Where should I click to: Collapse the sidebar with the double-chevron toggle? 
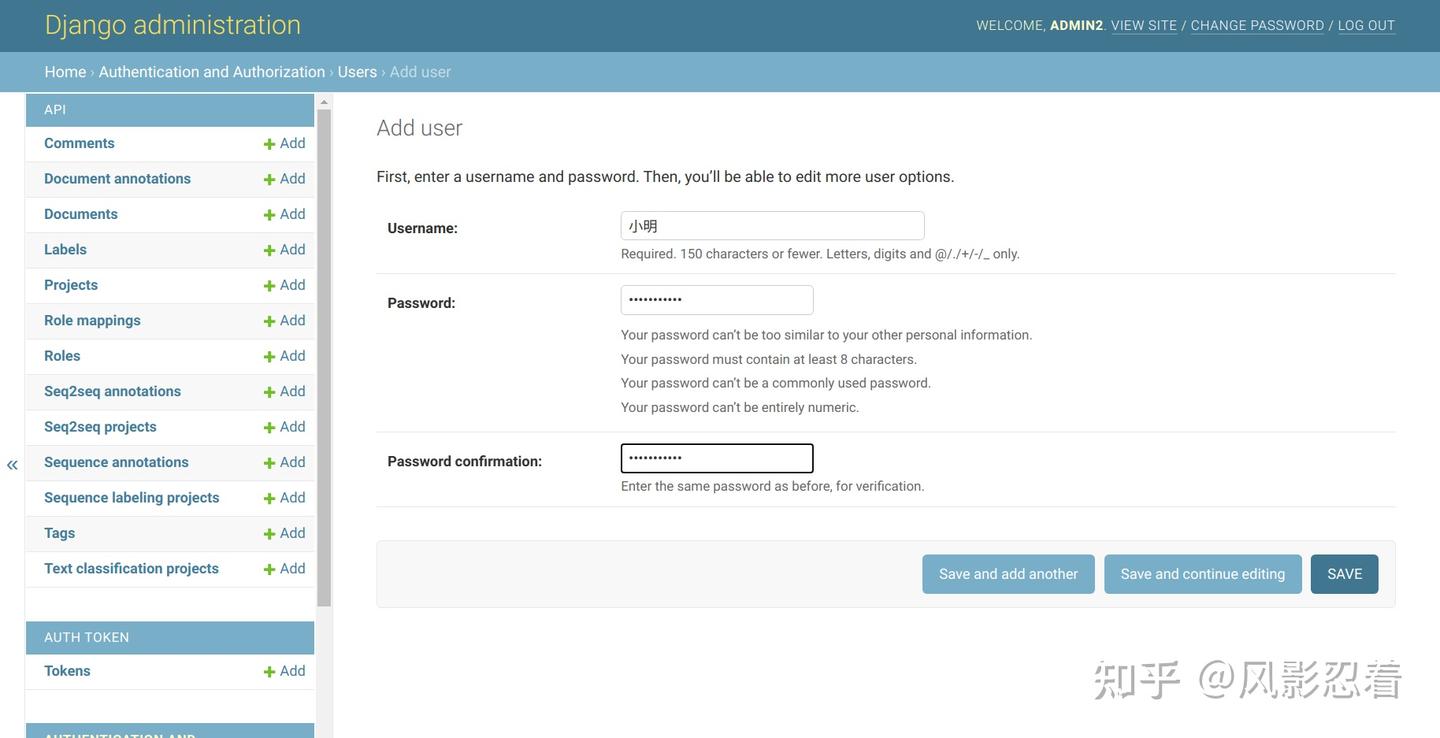click(x=12, y=465)
